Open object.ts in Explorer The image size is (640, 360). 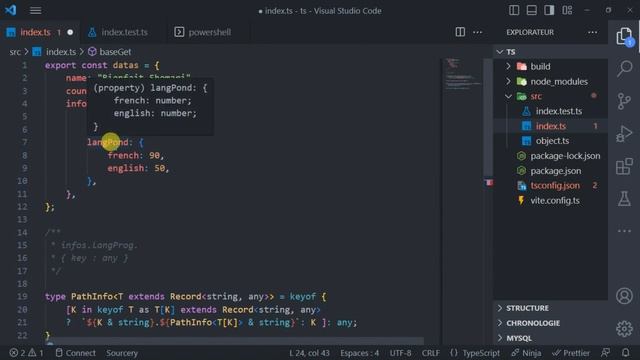[x=550, y=141]
